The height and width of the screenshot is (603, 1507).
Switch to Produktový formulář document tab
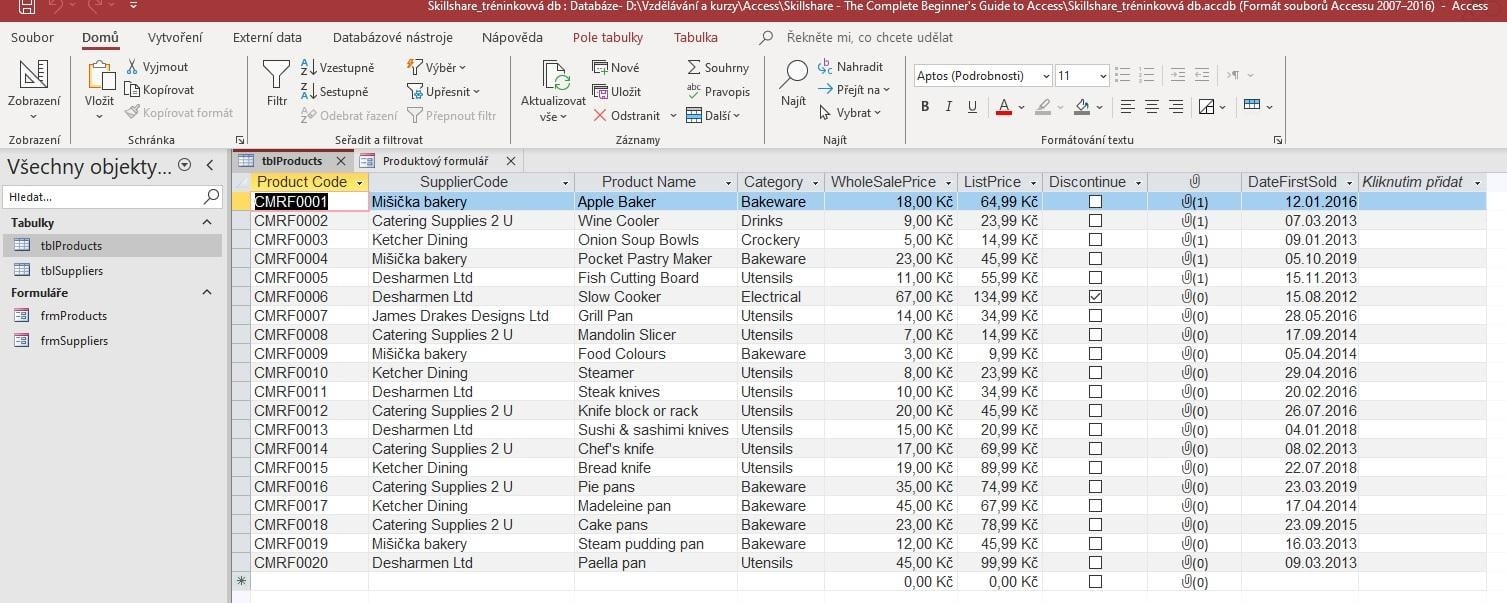pyautogui.click(x=437, y=160)
